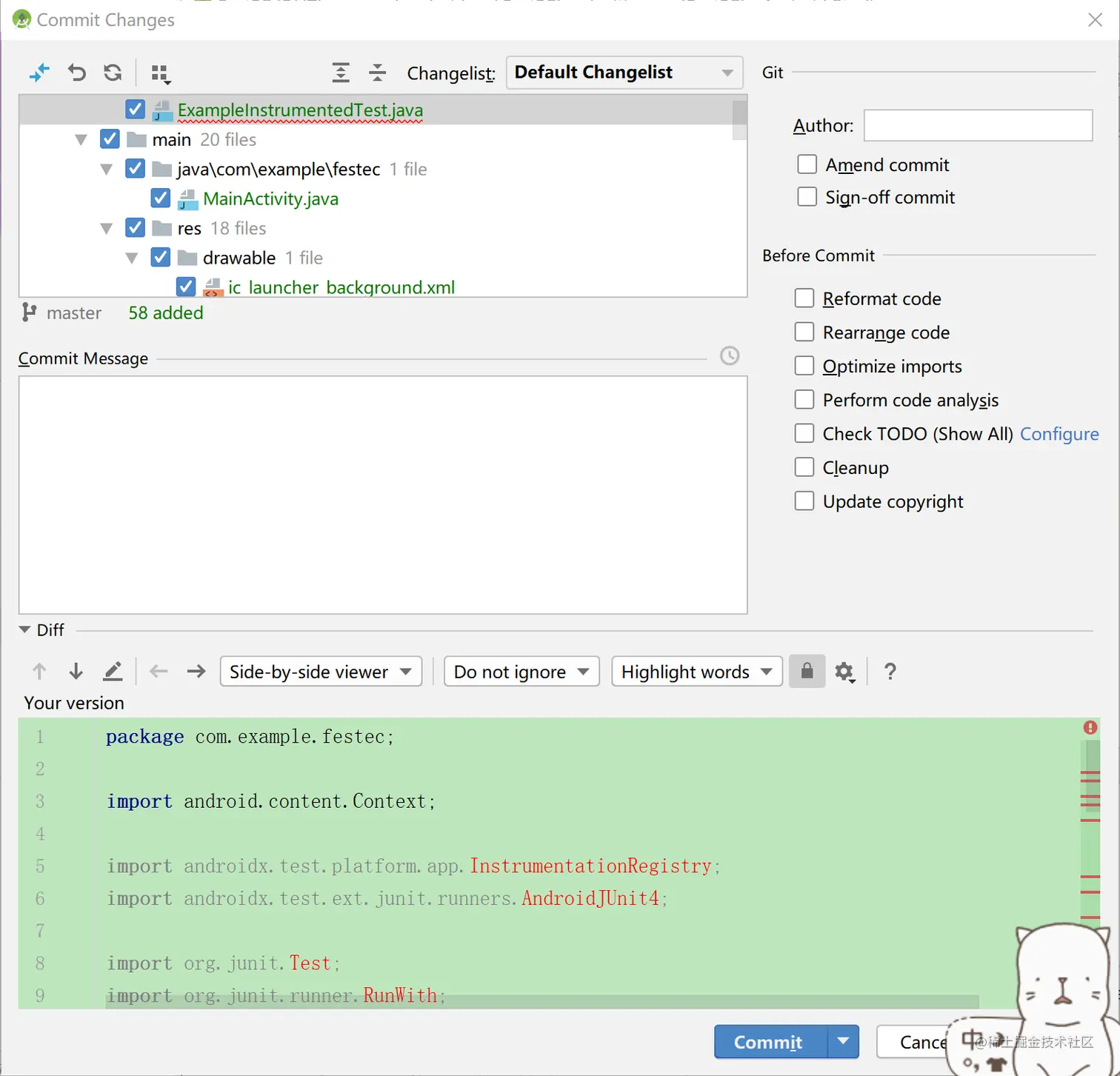Enable Sign-off commit checkbox
This screenshot has height=1076, width=1120.
click(807, 197)
